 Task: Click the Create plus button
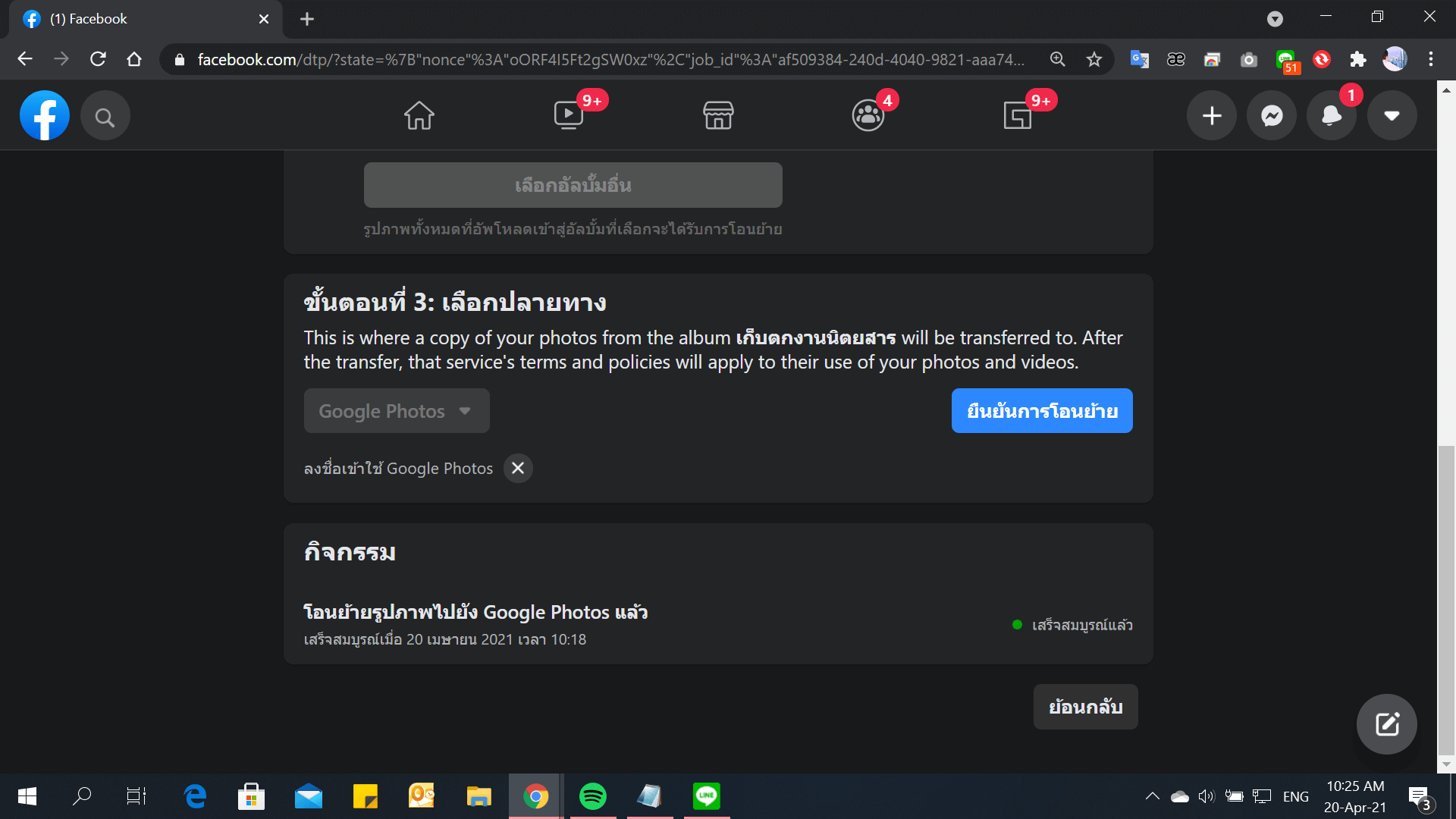pos(1212,115)
